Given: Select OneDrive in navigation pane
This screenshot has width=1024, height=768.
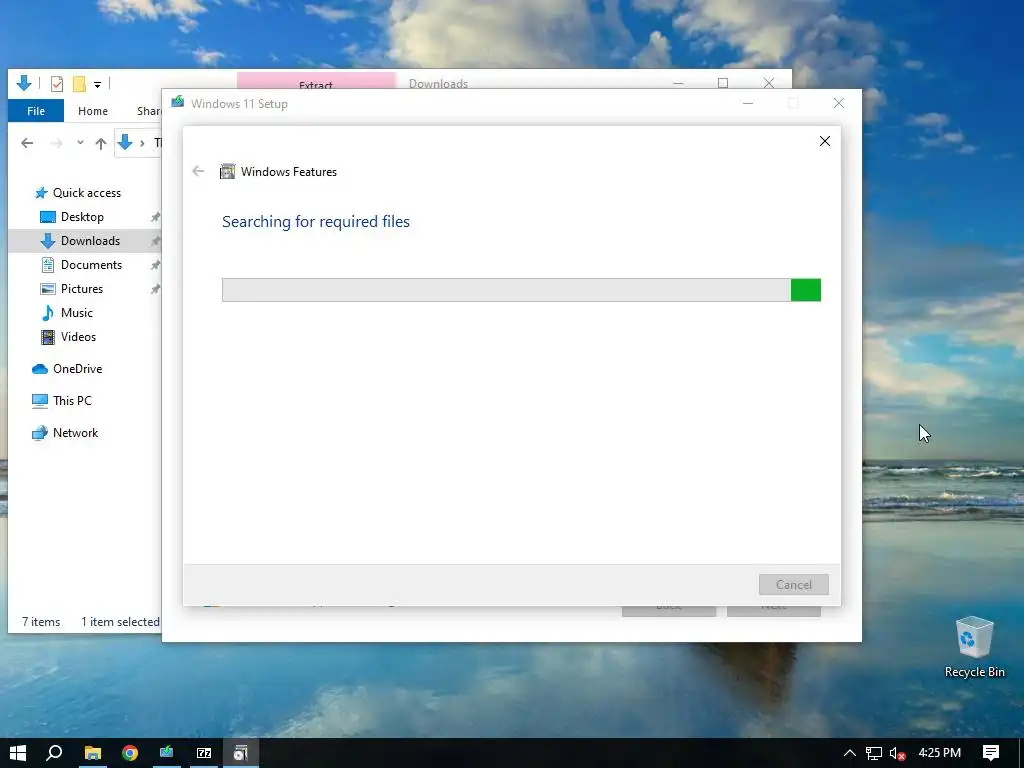Looking at the screenshot, I should coord(77,369).
